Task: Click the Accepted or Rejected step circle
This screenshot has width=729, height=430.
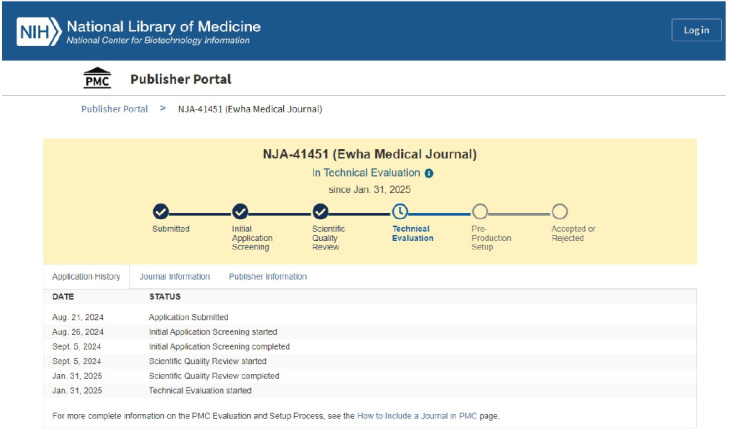Action: pos(560,211)
